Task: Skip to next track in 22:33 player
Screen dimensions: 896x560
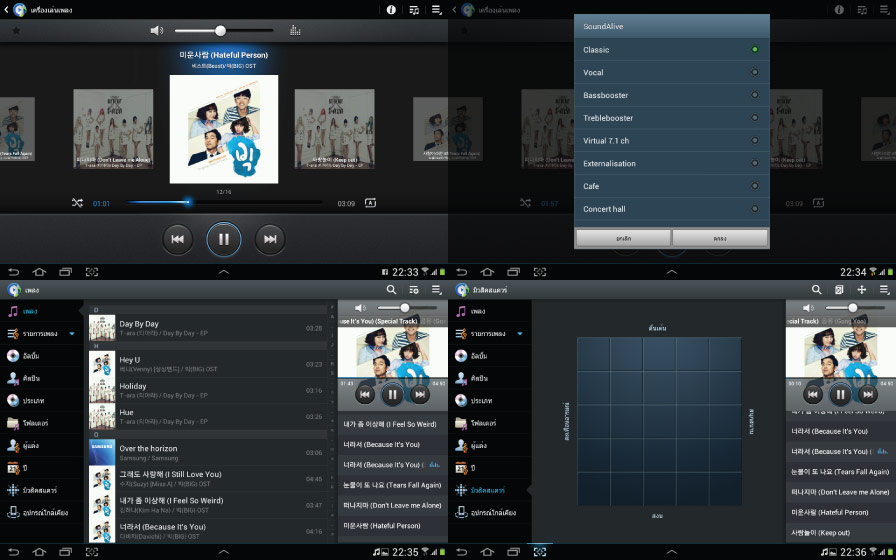Action: (270, 239)
